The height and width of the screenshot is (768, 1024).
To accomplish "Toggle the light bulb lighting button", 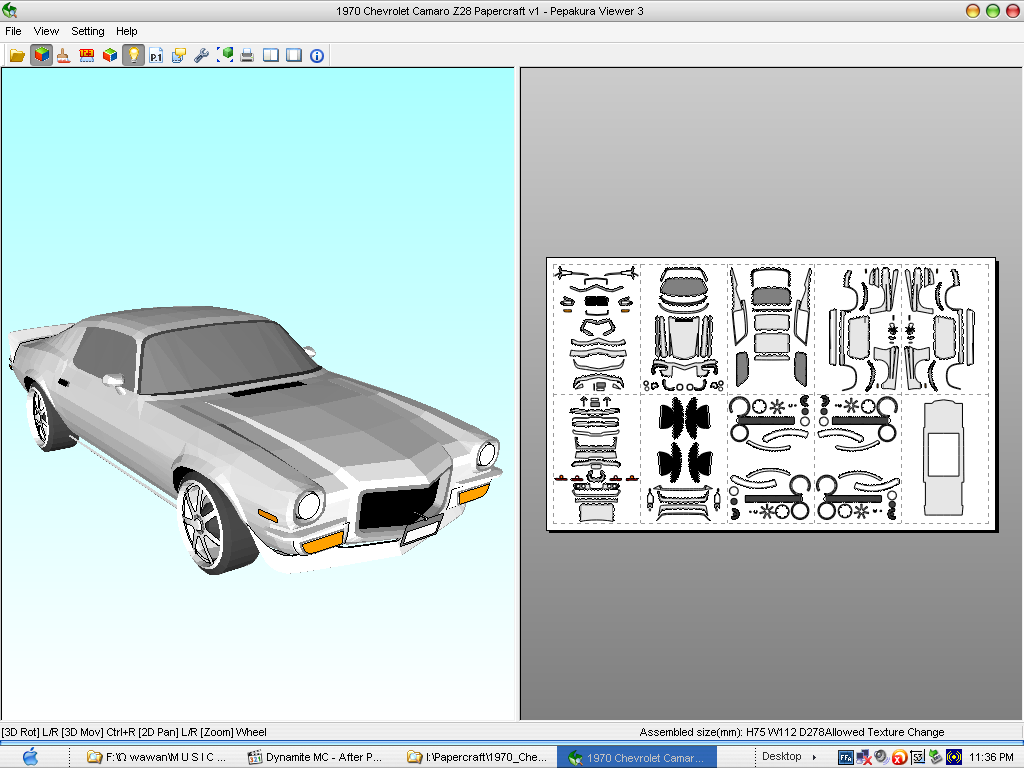I will (x=133, y=56).
